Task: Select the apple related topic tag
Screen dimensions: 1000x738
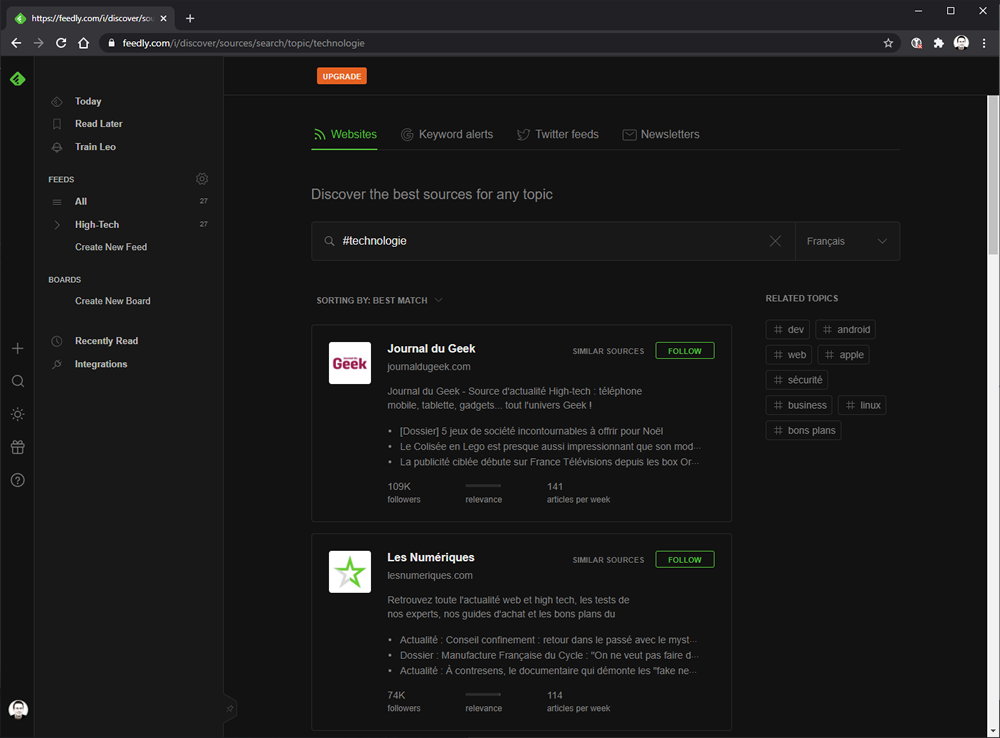Action: 844,355
